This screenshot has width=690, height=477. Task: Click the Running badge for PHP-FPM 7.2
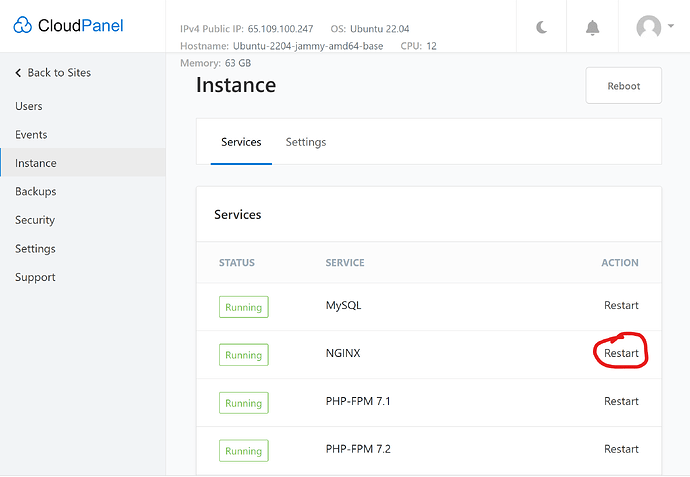[x=244, y=451]
